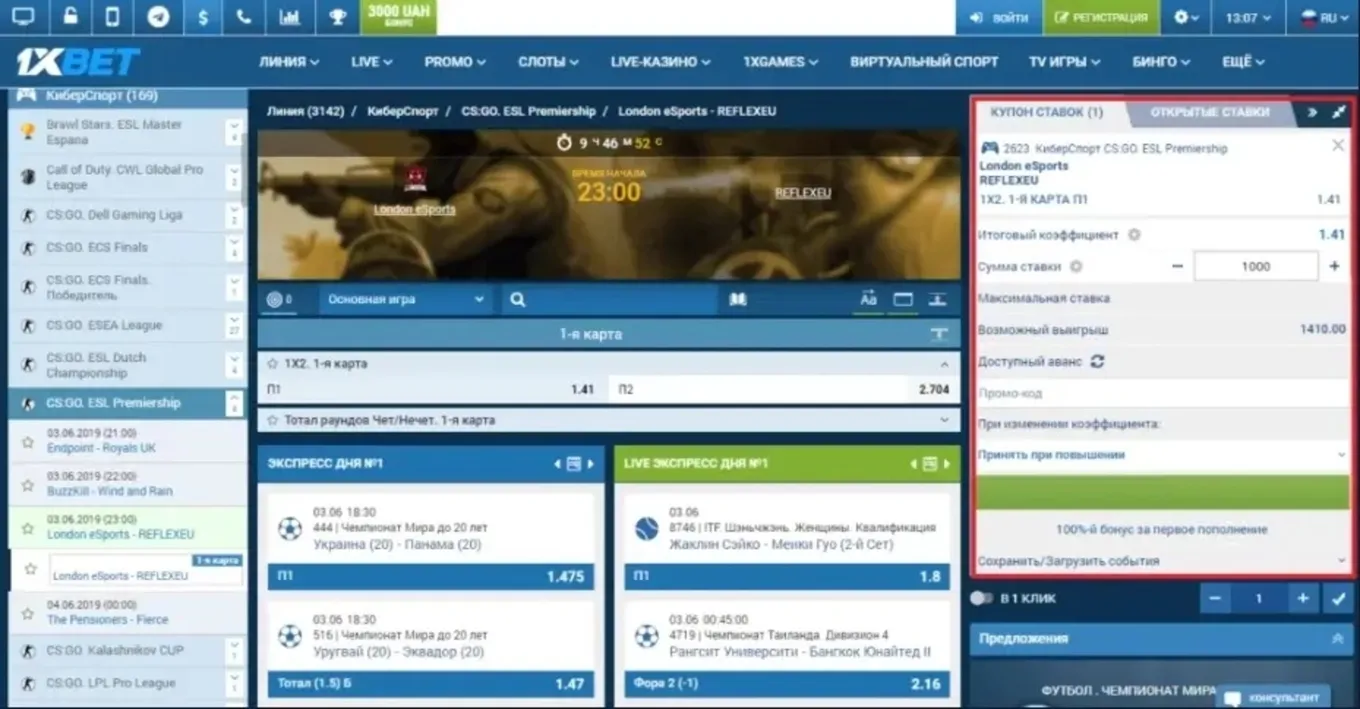Viewport: 1360px width, 709px height.
Task: Open the LIVE menu
Action: (x=371, y=61)
